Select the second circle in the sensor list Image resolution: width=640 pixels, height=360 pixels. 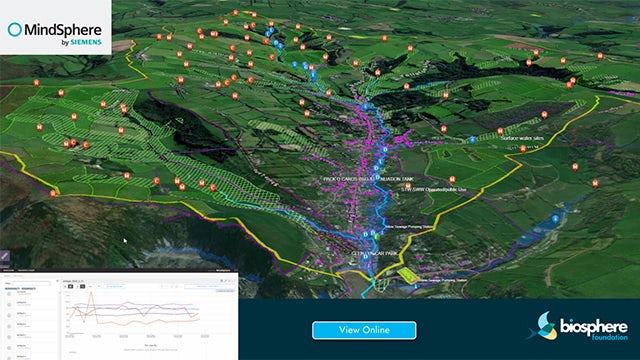pyautogui.click(x=9, y=304)
